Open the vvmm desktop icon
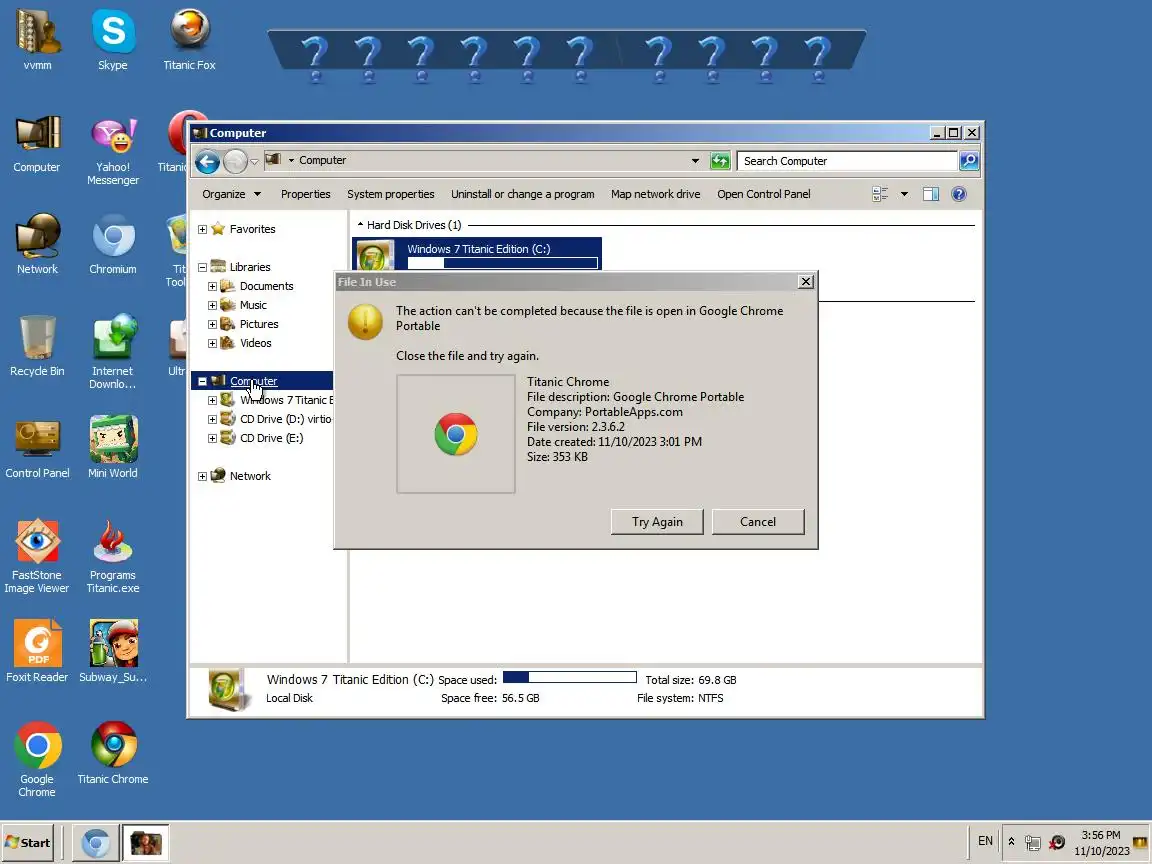The height and width of the screenshot is (864, 1152). coord(37,40)
